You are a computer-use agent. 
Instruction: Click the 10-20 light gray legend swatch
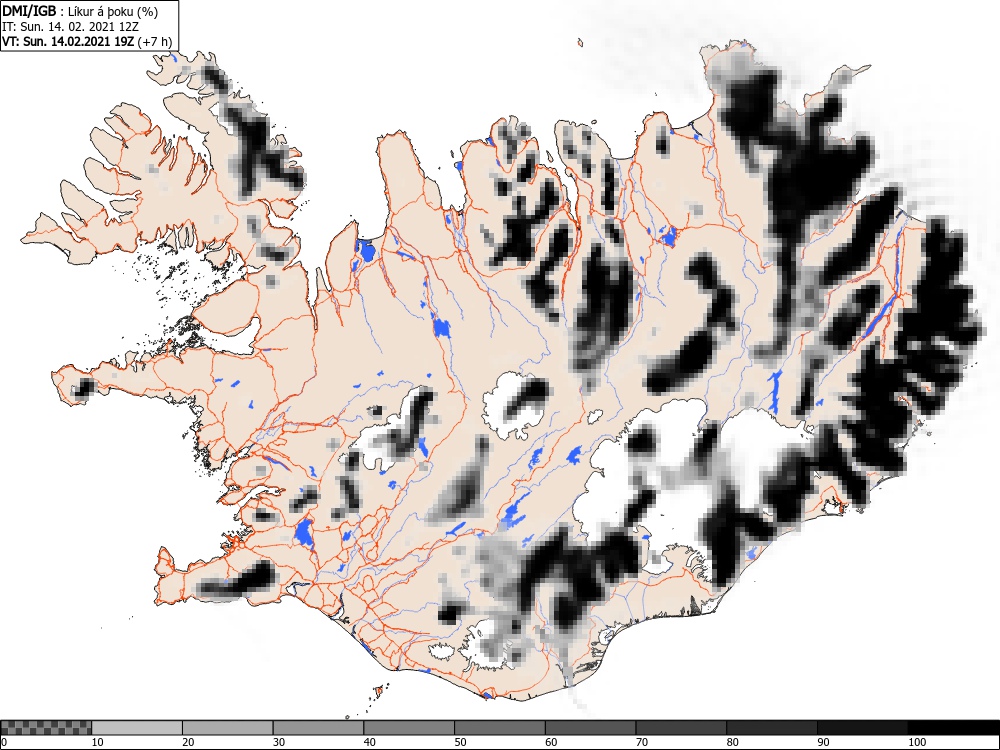pos(137,728)
